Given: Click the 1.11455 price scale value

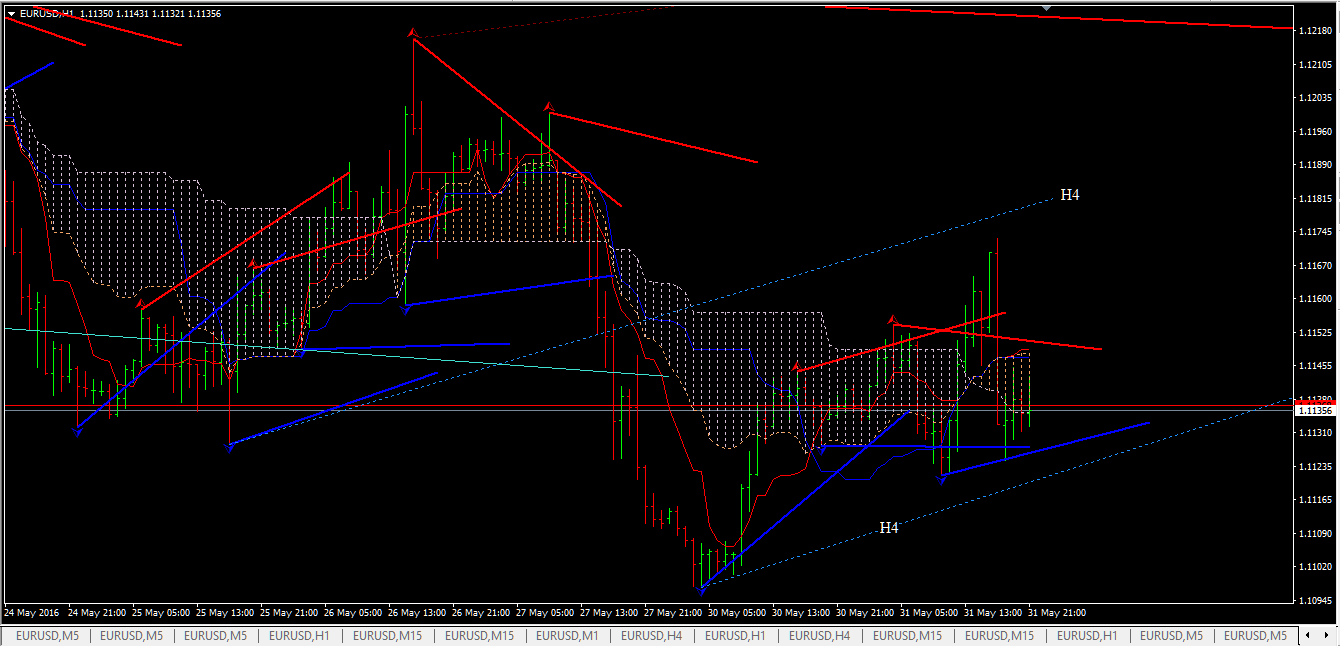Looking at the screenshot, I should [x=1314, y=366].
